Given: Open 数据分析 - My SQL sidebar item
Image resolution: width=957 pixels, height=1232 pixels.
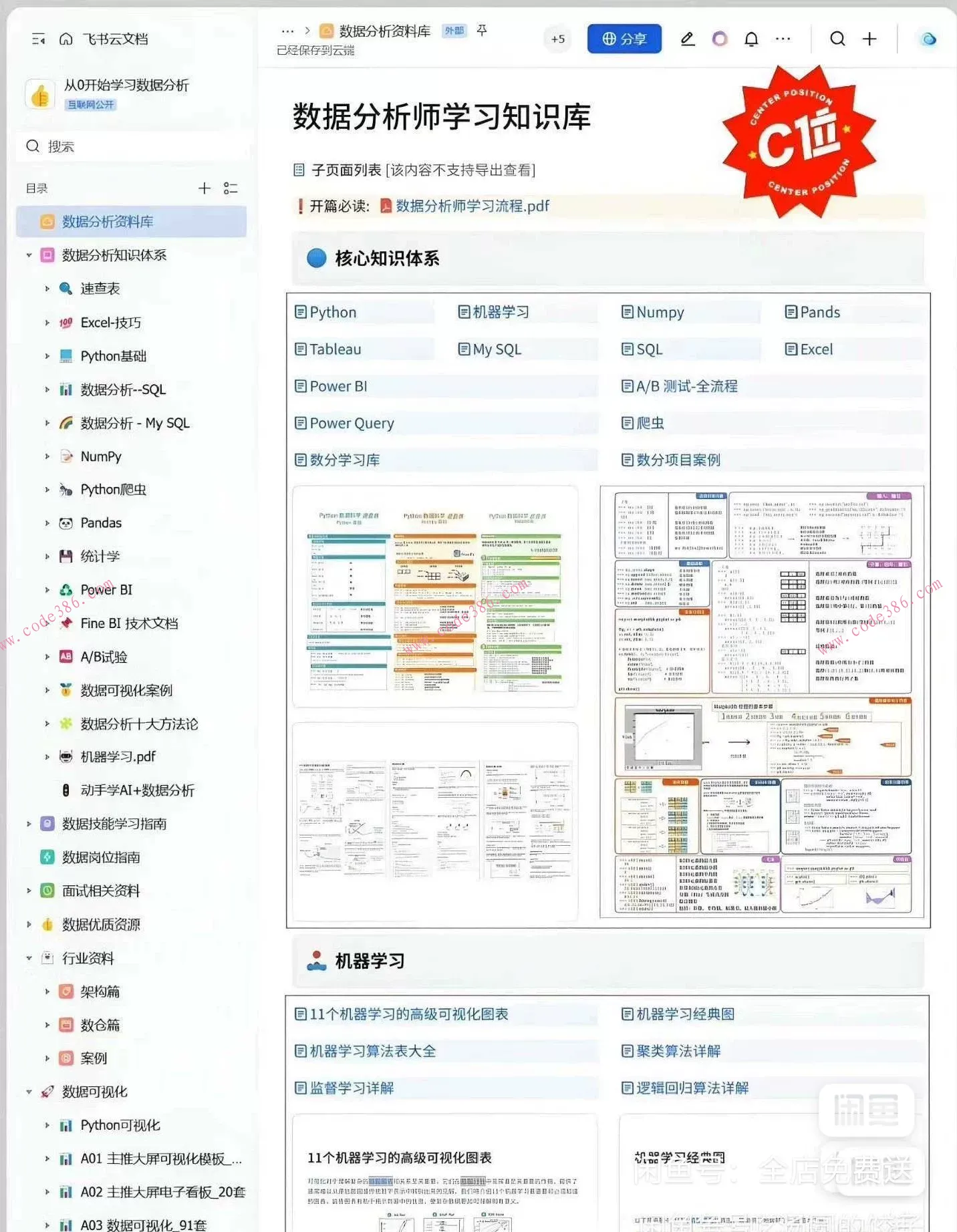Looking at the screenshot, I should tap(135, 422).
